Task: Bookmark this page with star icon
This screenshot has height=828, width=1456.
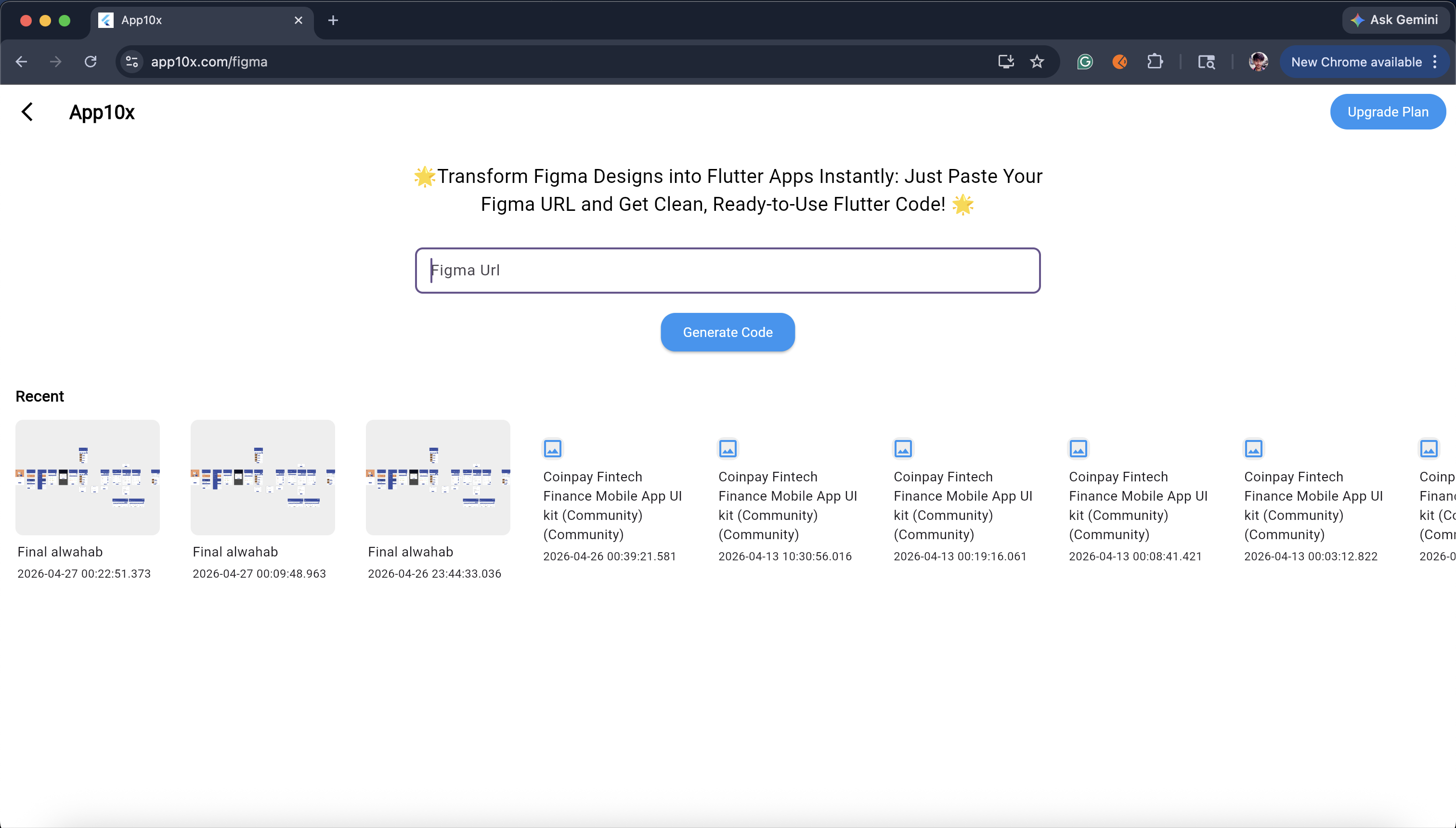Action: 1037,62
